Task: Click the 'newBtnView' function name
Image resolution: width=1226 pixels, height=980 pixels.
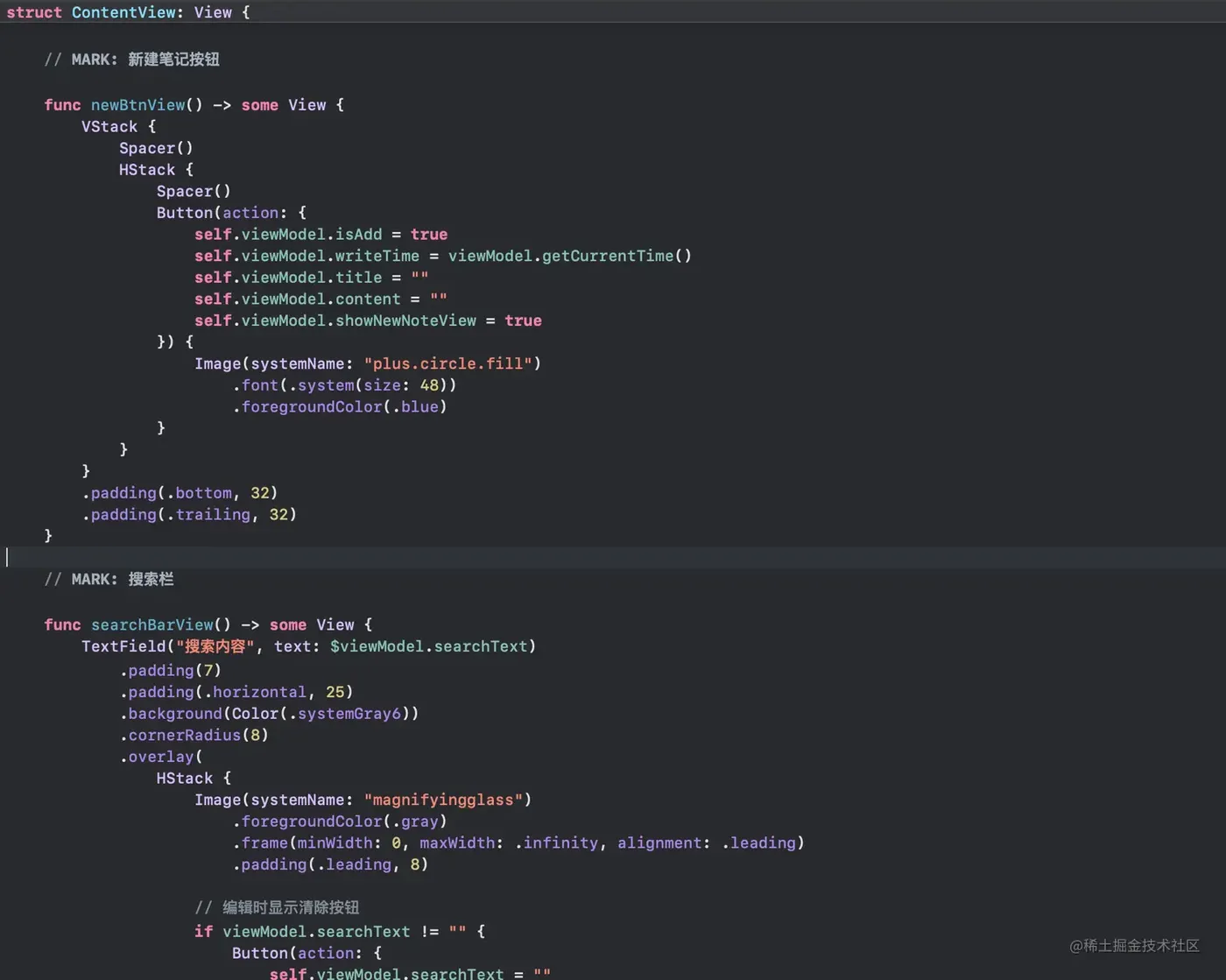Action: coord(137,105)
